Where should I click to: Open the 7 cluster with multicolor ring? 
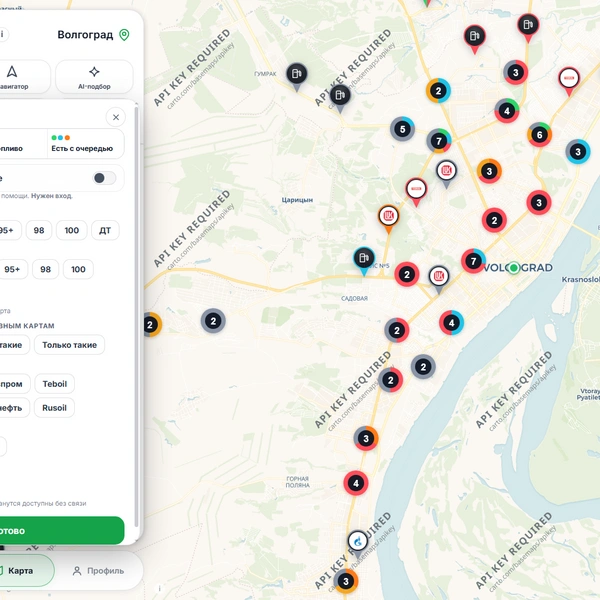(439, 141)
